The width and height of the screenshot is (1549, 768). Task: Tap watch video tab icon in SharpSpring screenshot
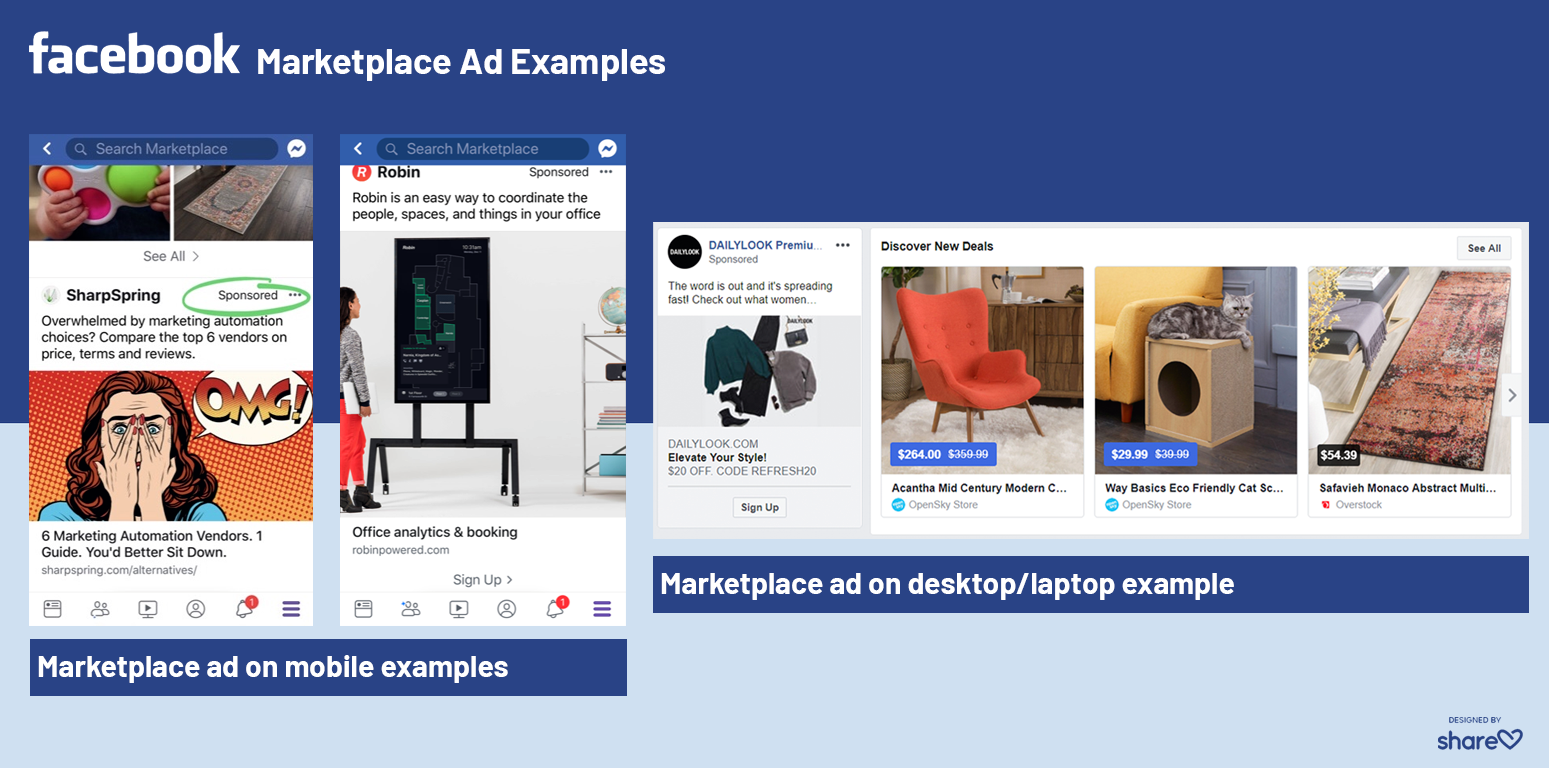(x=148, y=608)
